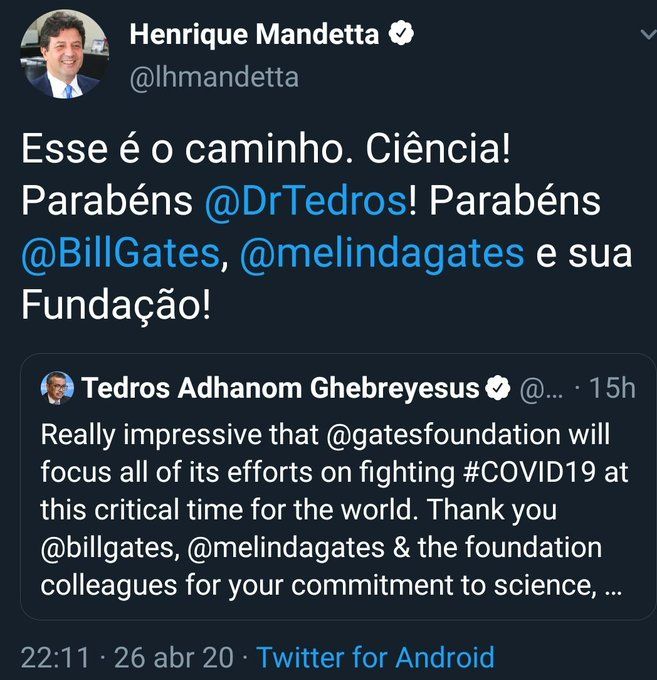Click Tedros's small avatar in quoted tweet
The width and height of the screenshot is (657, 680).
(58, 389)
